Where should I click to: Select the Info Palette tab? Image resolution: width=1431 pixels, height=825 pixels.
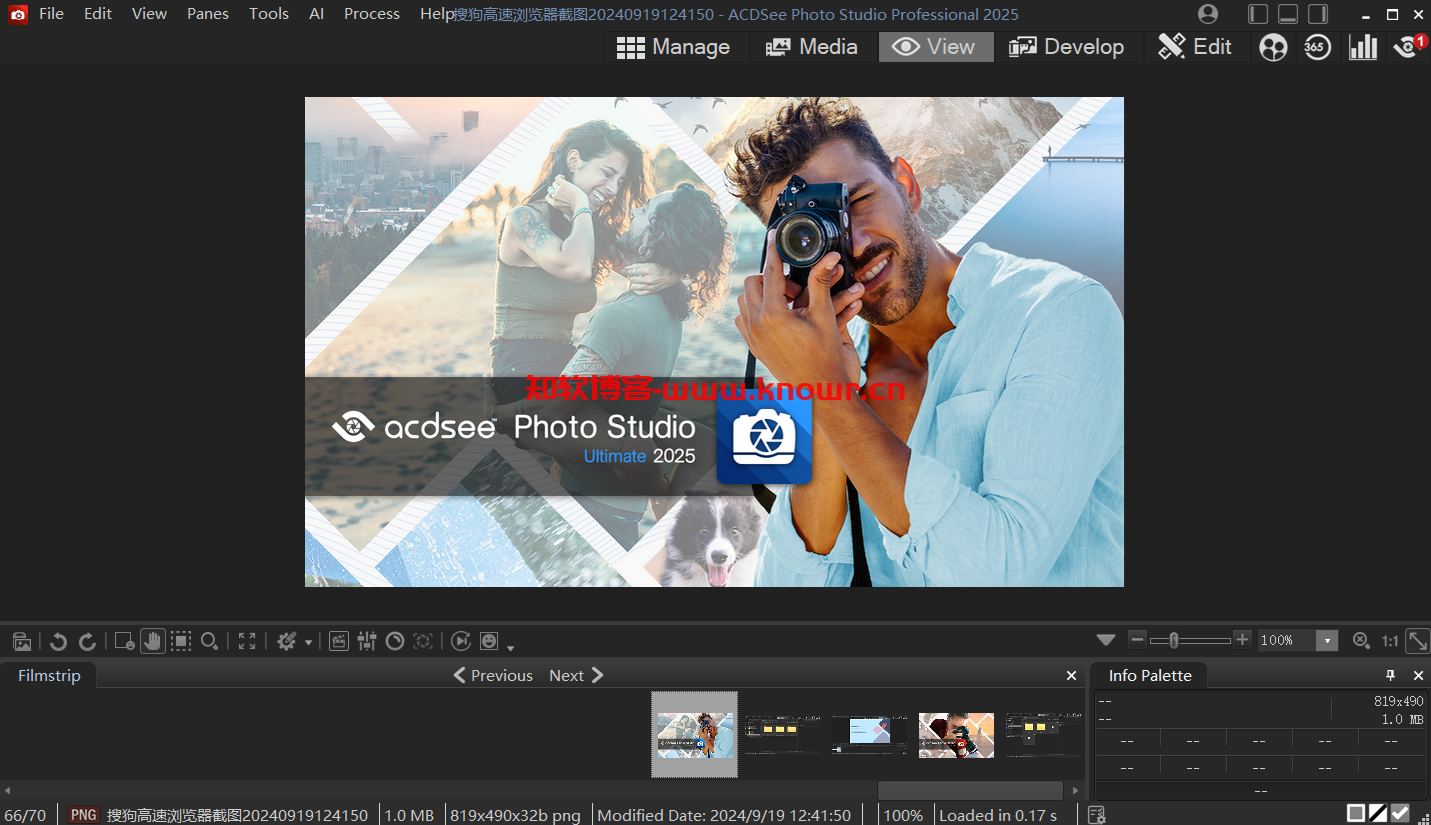[1150, 676]
